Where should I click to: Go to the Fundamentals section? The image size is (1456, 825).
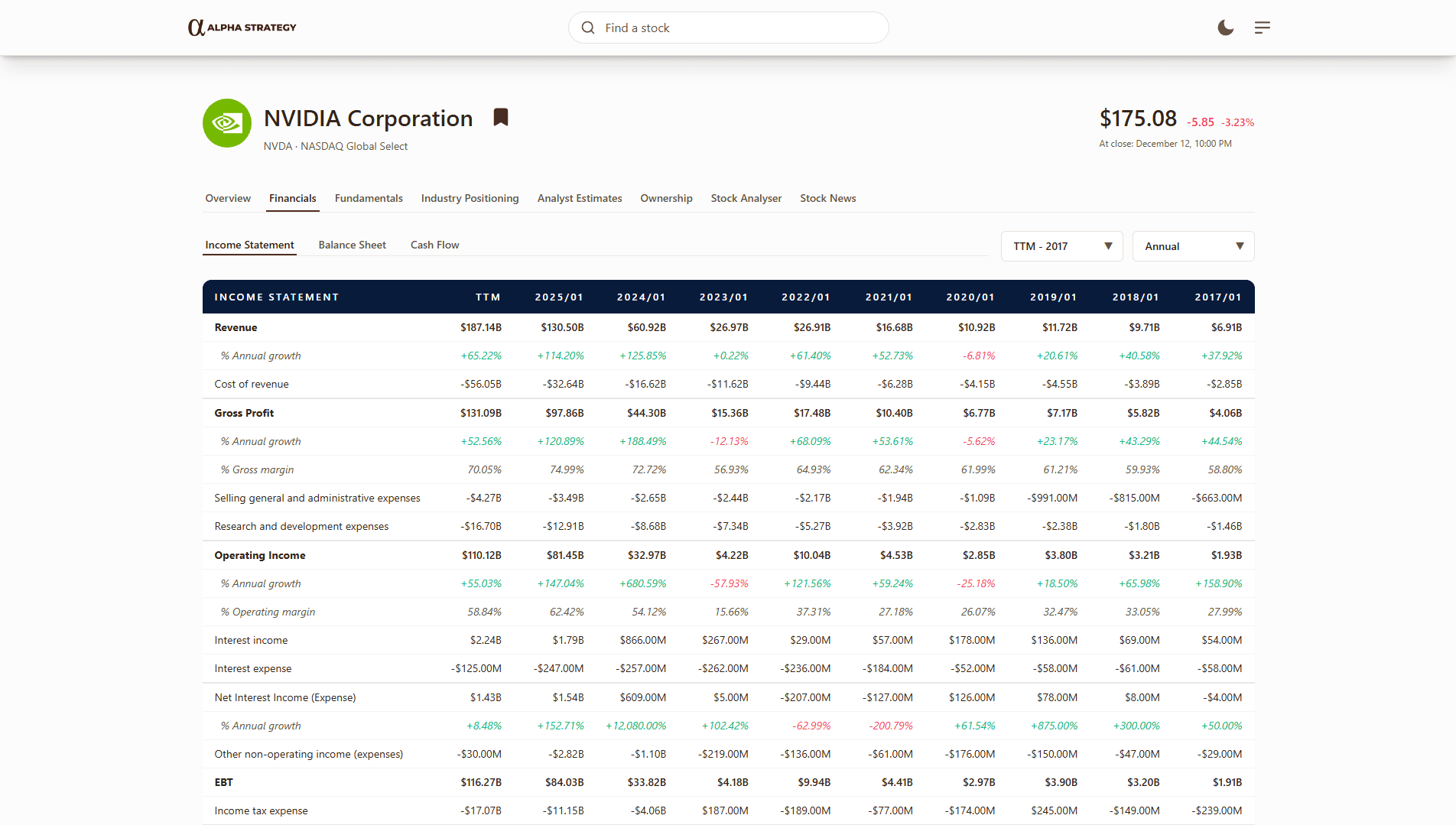click(369, 198)
